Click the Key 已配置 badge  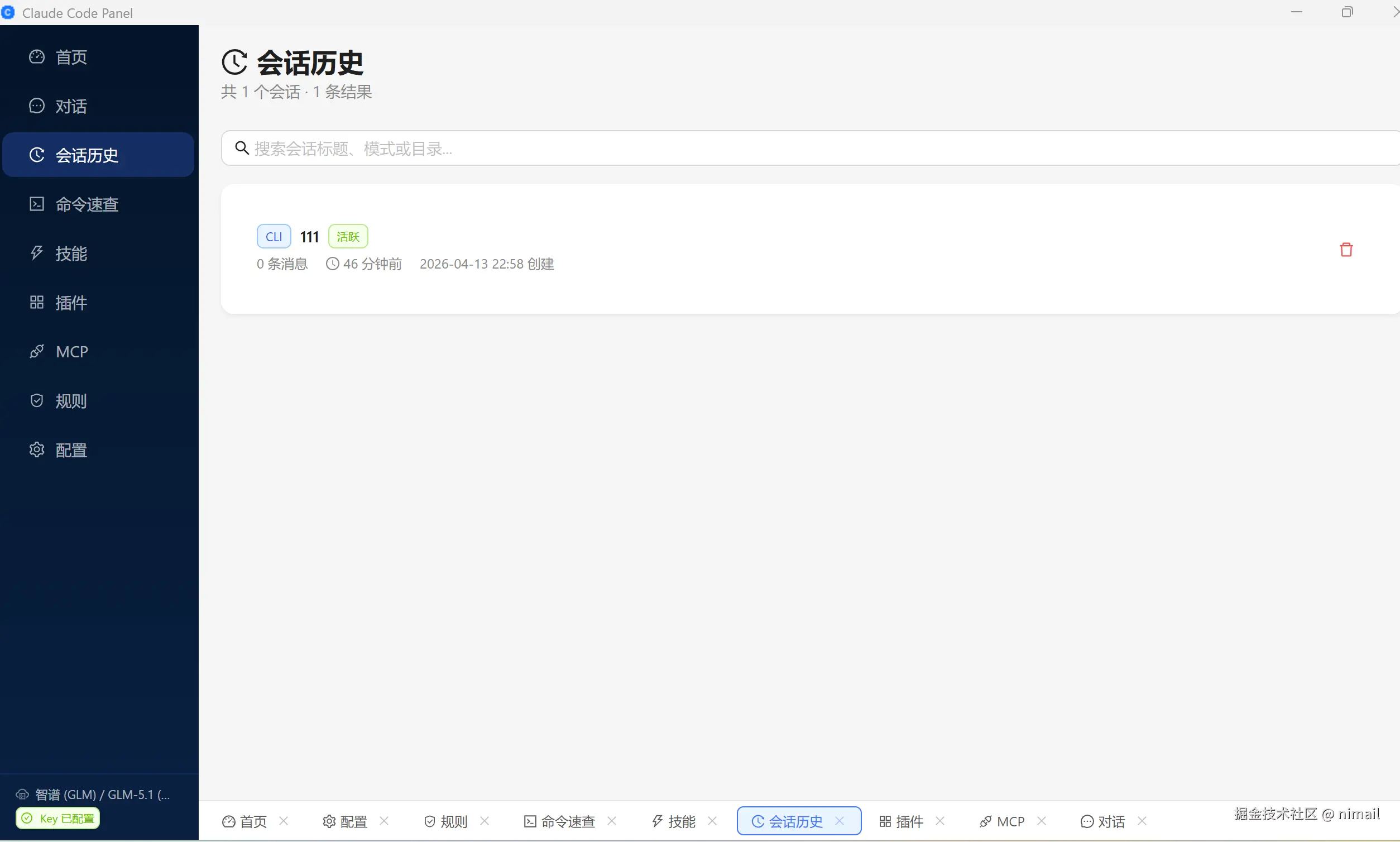click(57, 817)
